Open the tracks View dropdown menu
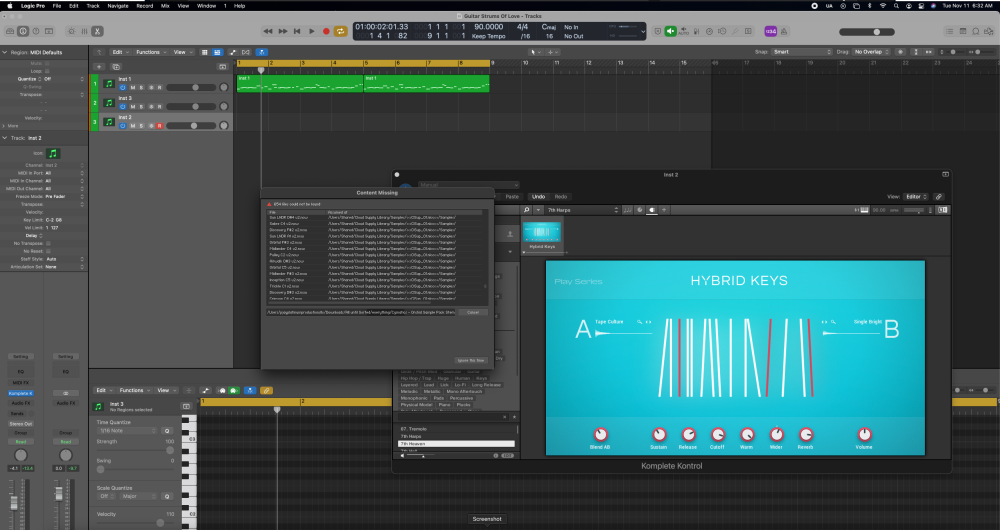The height and width of the screenshot is (530, 1000). pyautogui.click(x=182, y=52)
